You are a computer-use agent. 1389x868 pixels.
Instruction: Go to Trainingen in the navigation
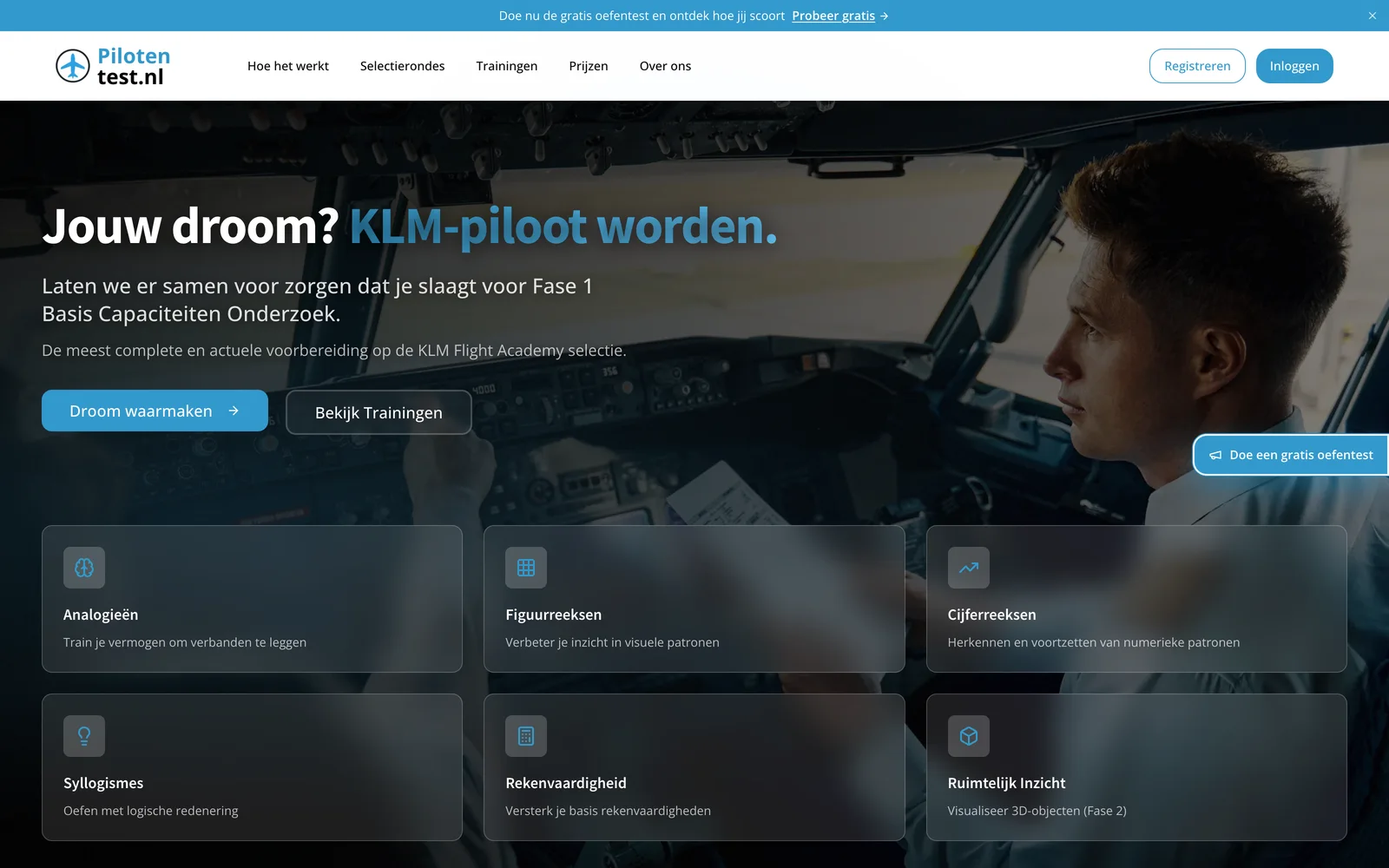507,66
